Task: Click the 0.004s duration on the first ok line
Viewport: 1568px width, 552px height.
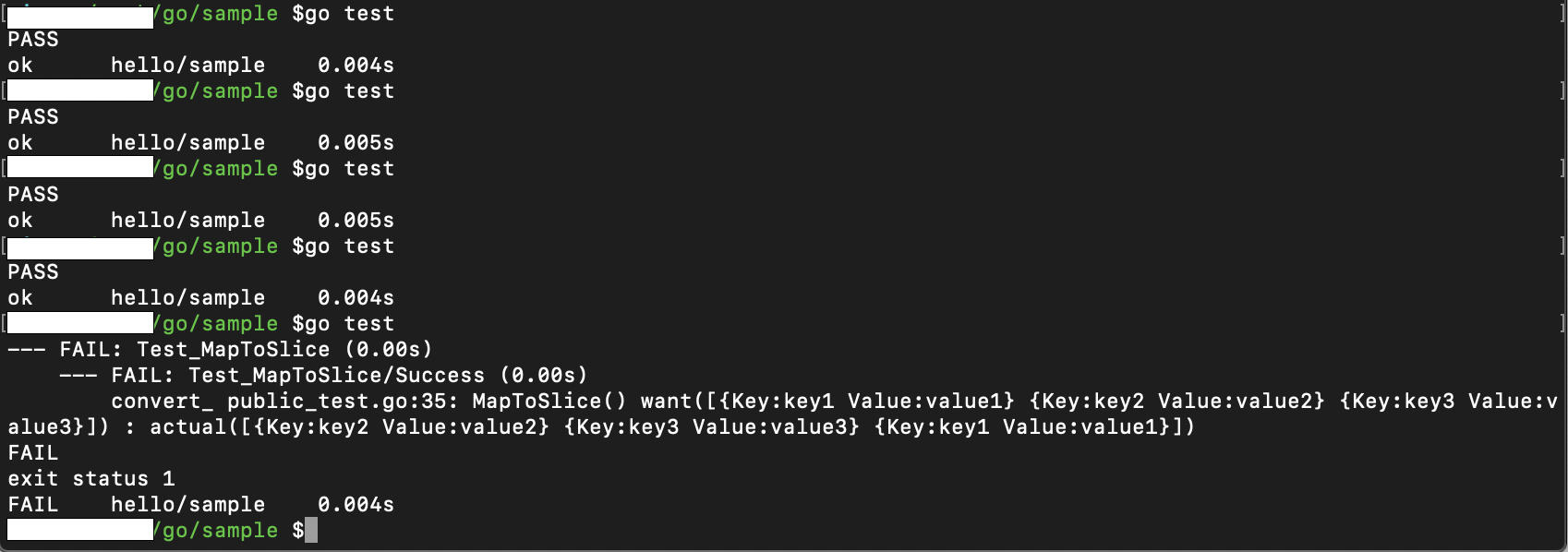Action: tap(356, 66)
